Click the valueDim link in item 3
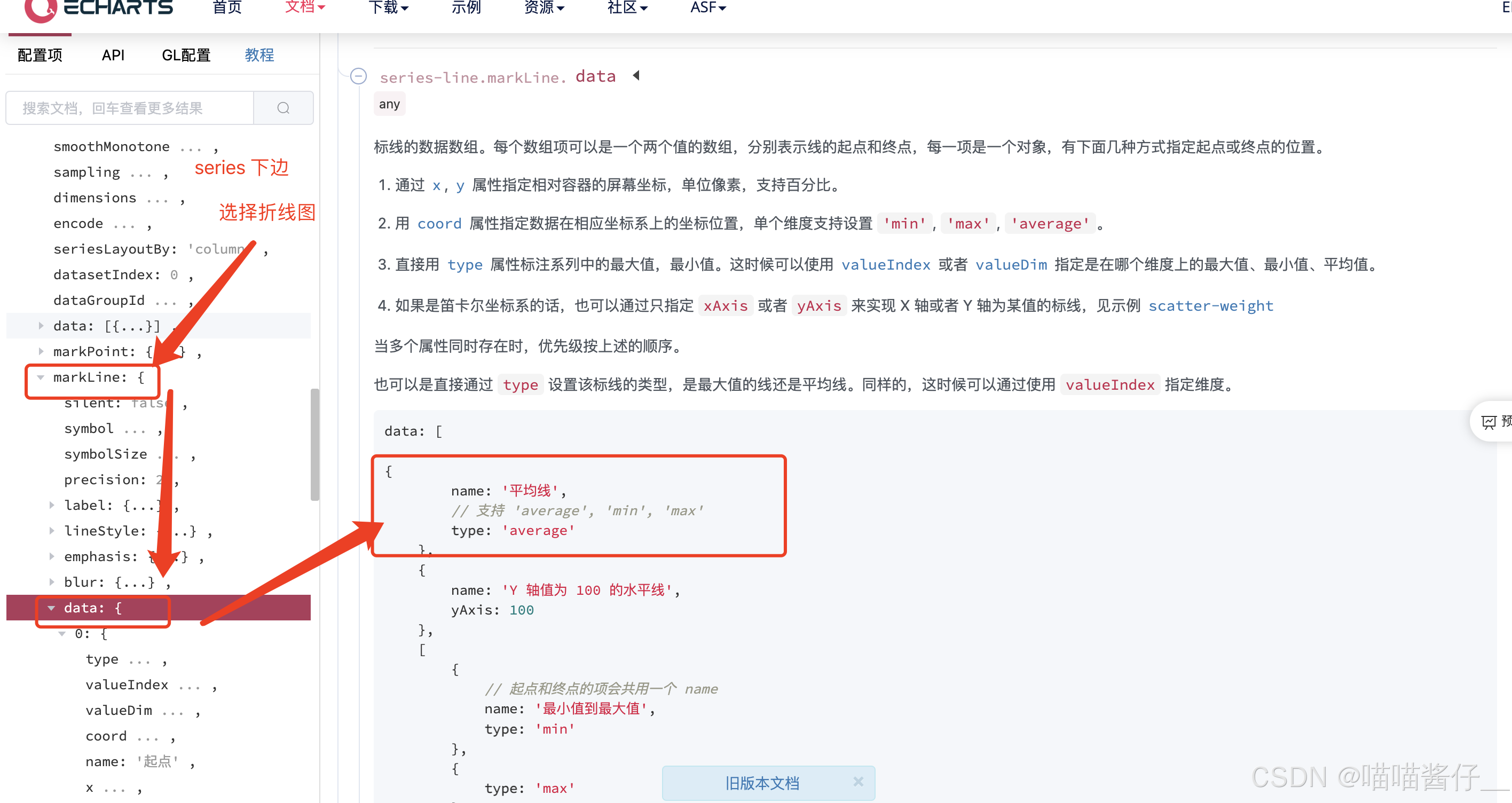Viewport: 1512px width, 803px height. pyautogui.click(x=1011, y=265)
